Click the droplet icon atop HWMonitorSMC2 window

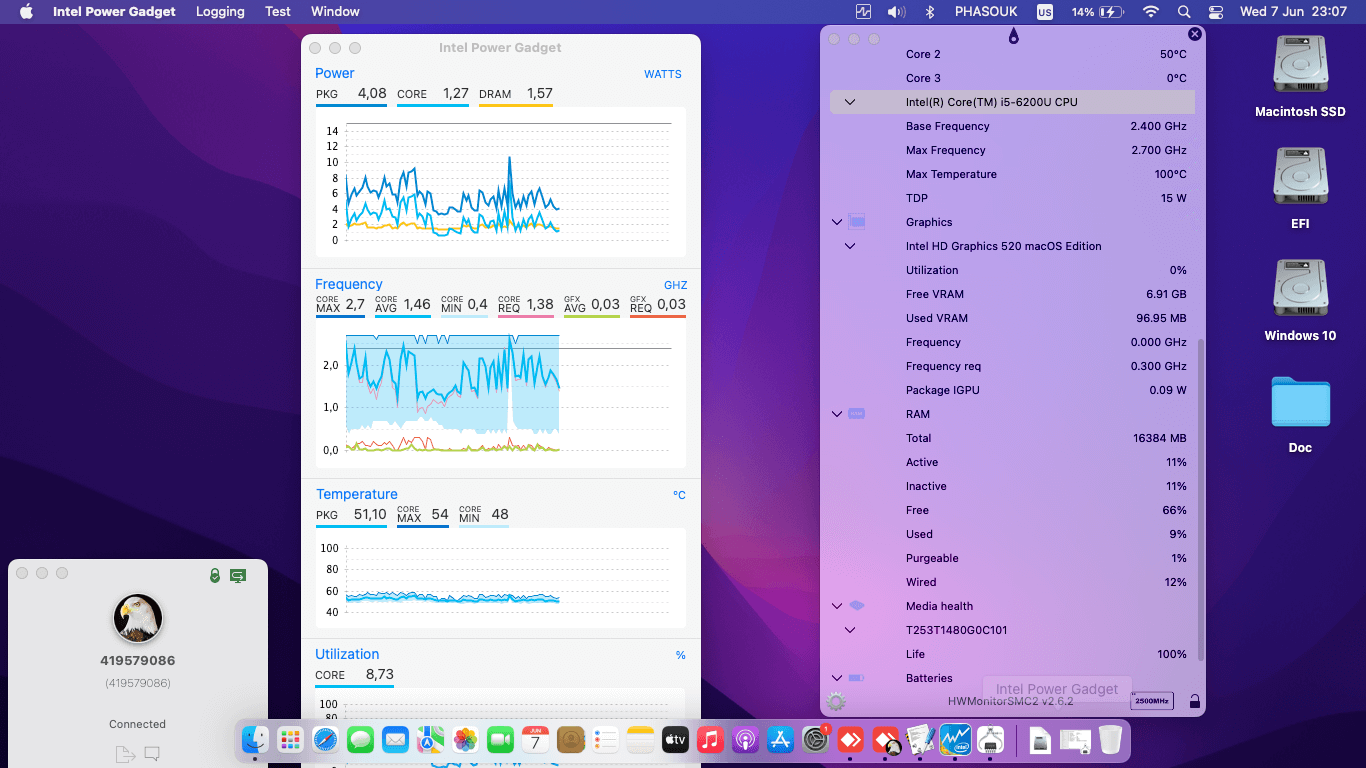point(1012,35)
